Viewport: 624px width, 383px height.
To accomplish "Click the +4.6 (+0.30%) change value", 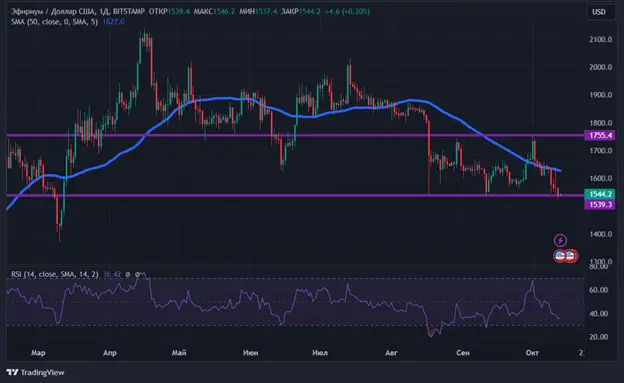I will pos(347,12).
